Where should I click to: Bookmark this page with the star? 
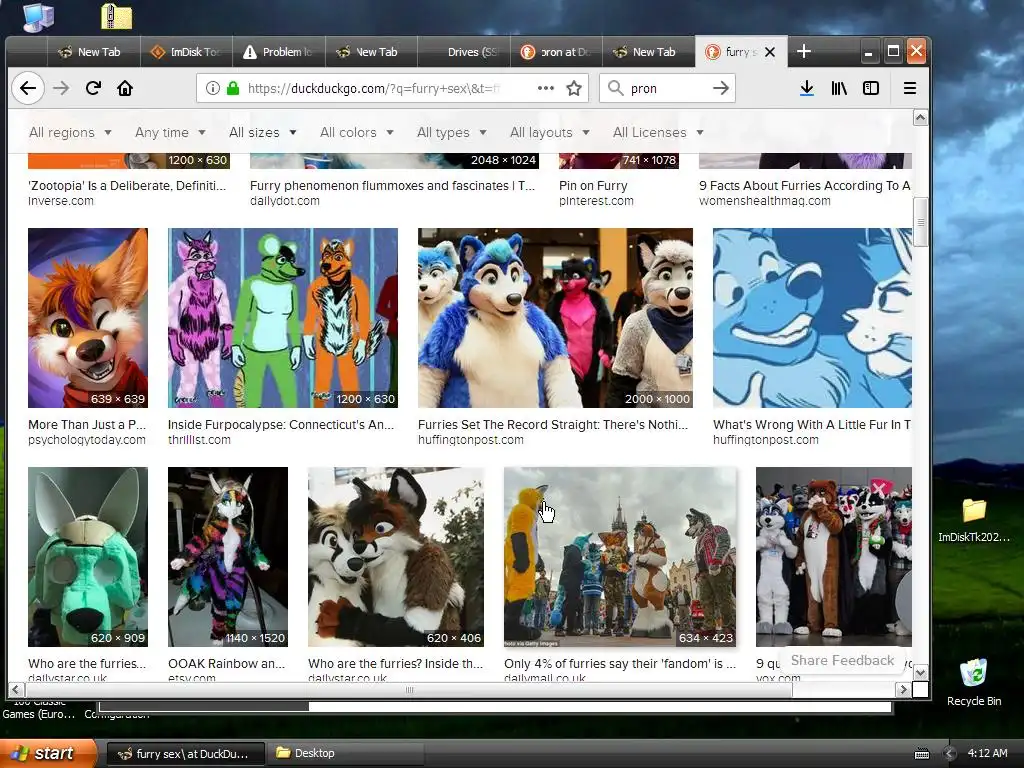(x=574, y=88)
